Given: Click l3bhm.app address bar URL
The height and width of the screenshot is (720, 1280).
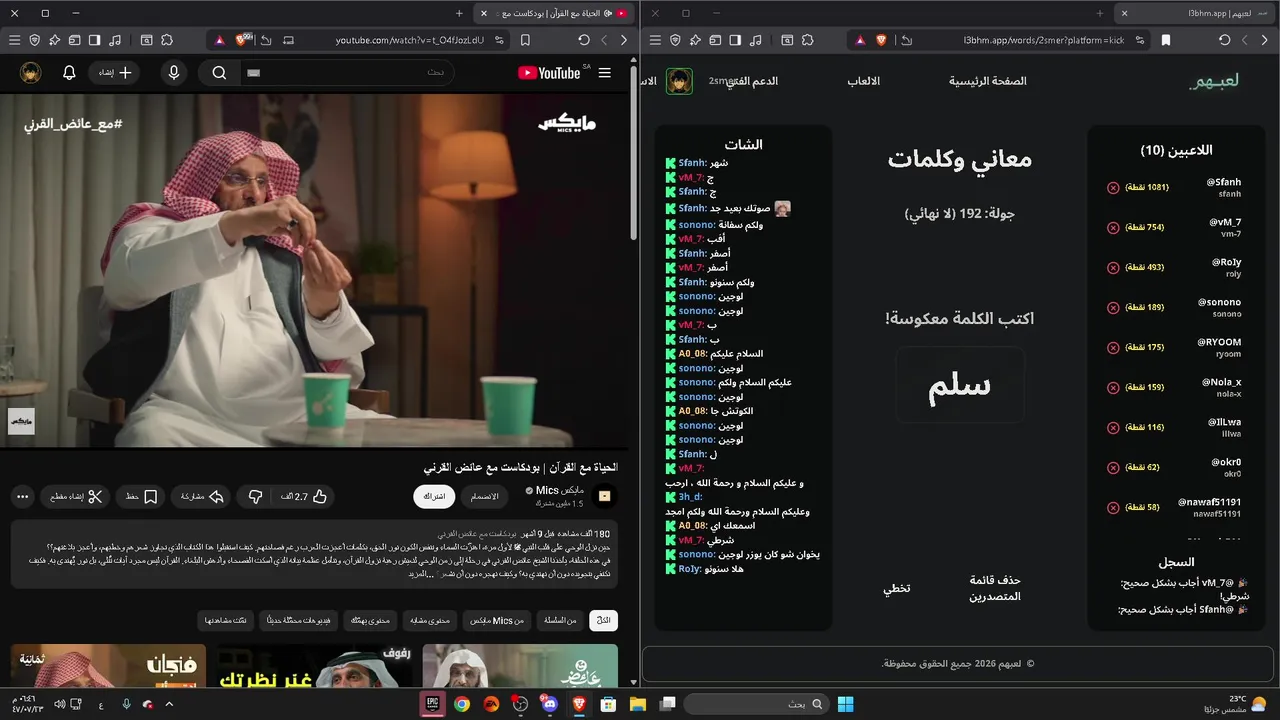Looking at the screenshot, I should point(1044,40).
